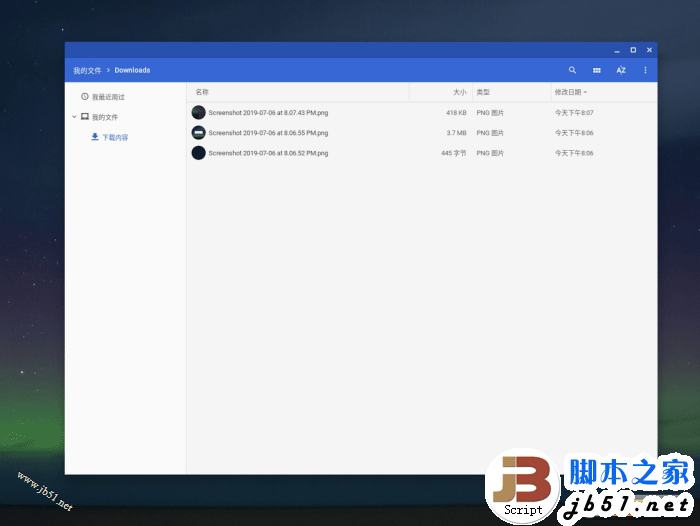Sort files by 名称 column header
The width and height of the screenshot is (700, 526).
(x=202, y=92)
